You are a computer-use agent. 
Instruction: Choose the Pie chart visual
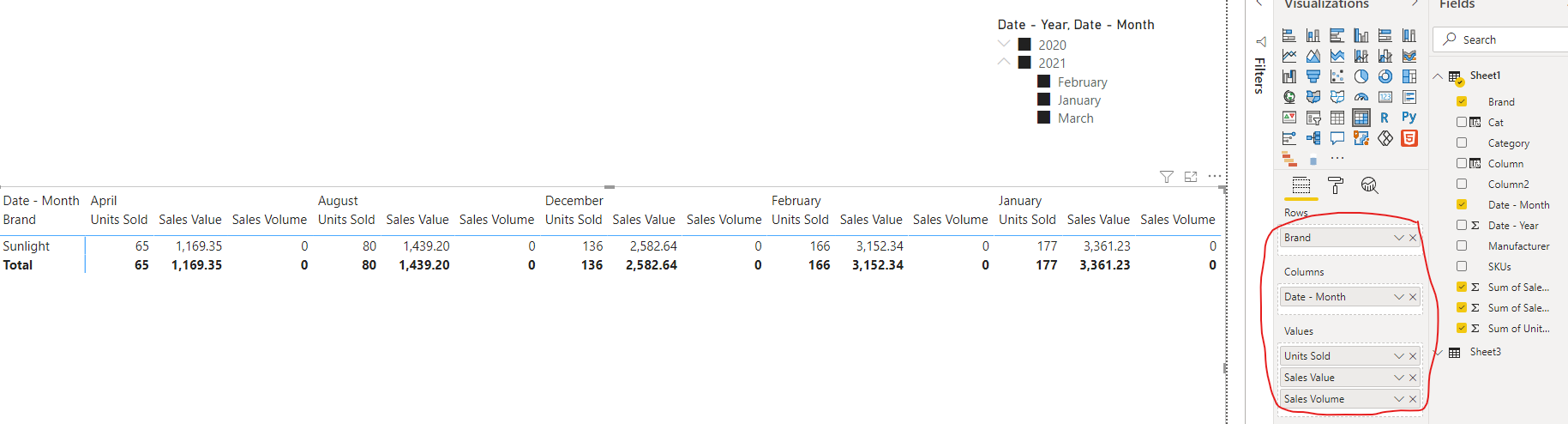coord(1361,76)
